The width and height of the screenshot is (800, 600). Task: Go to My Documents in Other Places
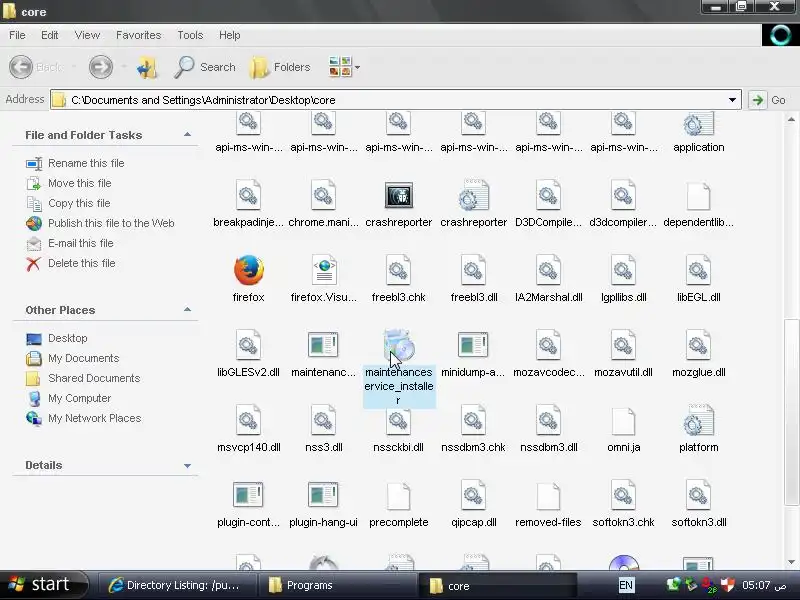point(84,358)
